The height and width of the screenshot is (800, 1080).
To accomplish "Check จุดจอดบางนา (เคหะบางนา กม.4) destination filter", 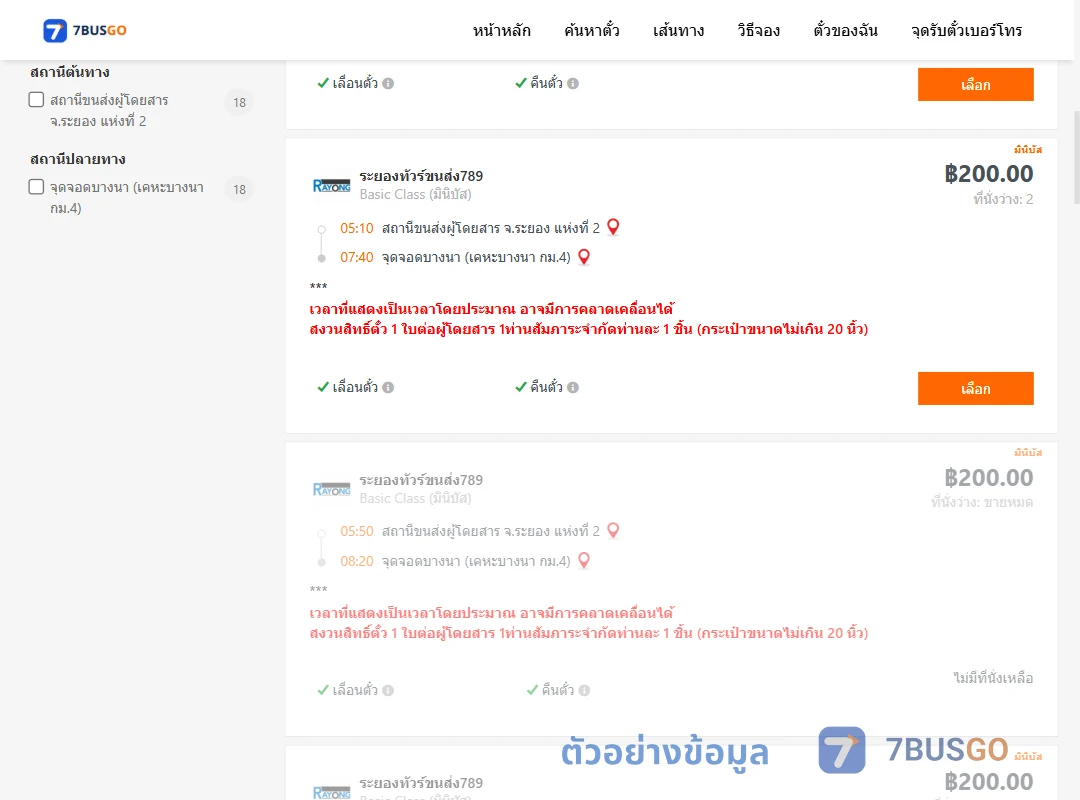I will tap(37, 187).
